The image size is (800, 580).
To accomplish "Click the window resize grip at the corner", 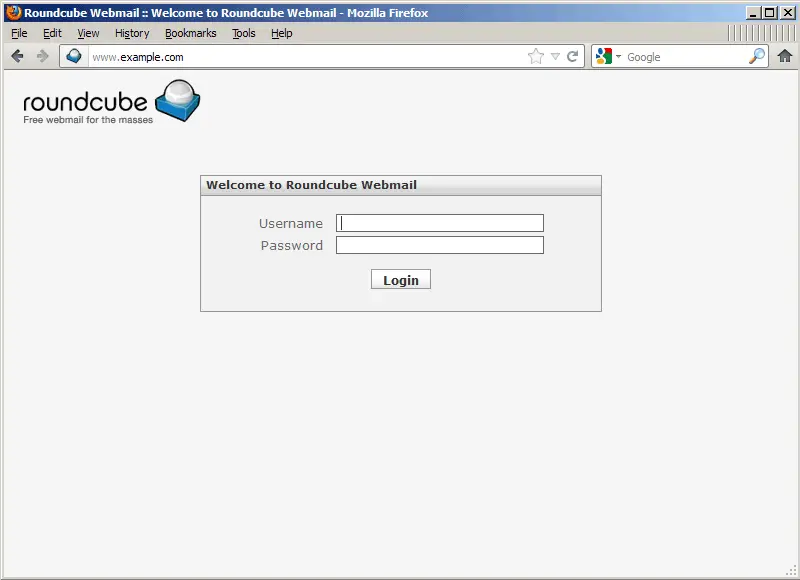I will [x=791, y=570].
